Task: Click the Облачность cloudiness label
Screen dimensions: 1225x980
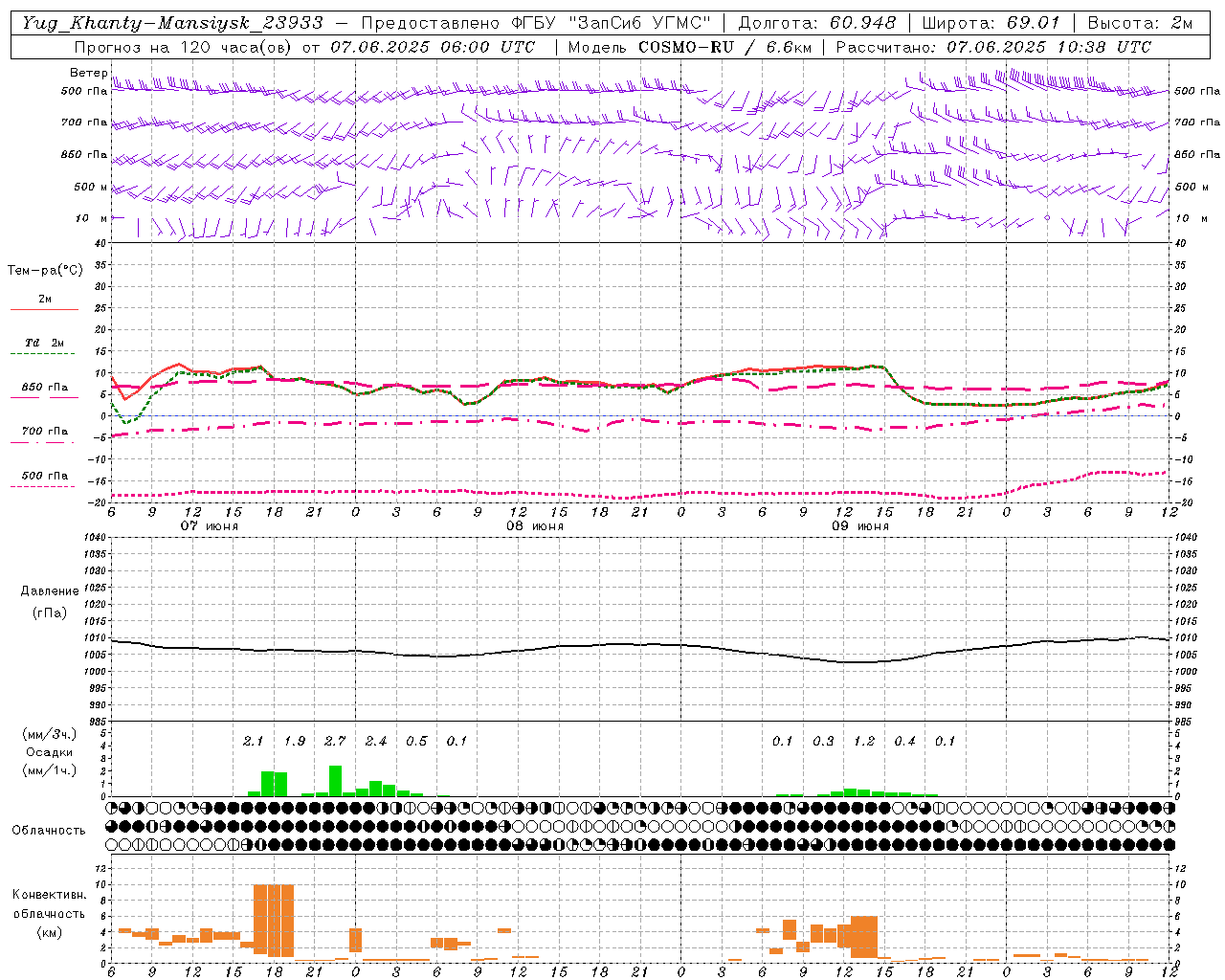Action: tap(49, 830)
